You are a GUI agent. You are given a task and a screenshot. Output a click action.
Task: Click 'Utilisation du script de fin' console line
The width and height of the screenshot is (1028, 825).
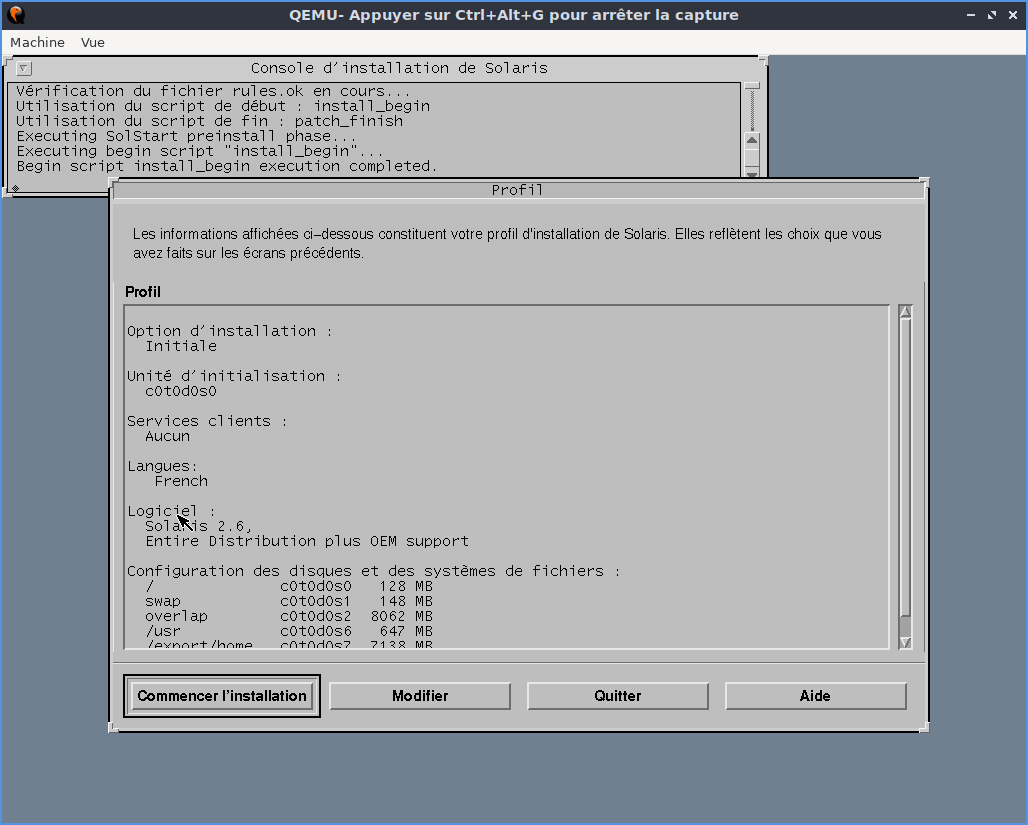point(209,121)
